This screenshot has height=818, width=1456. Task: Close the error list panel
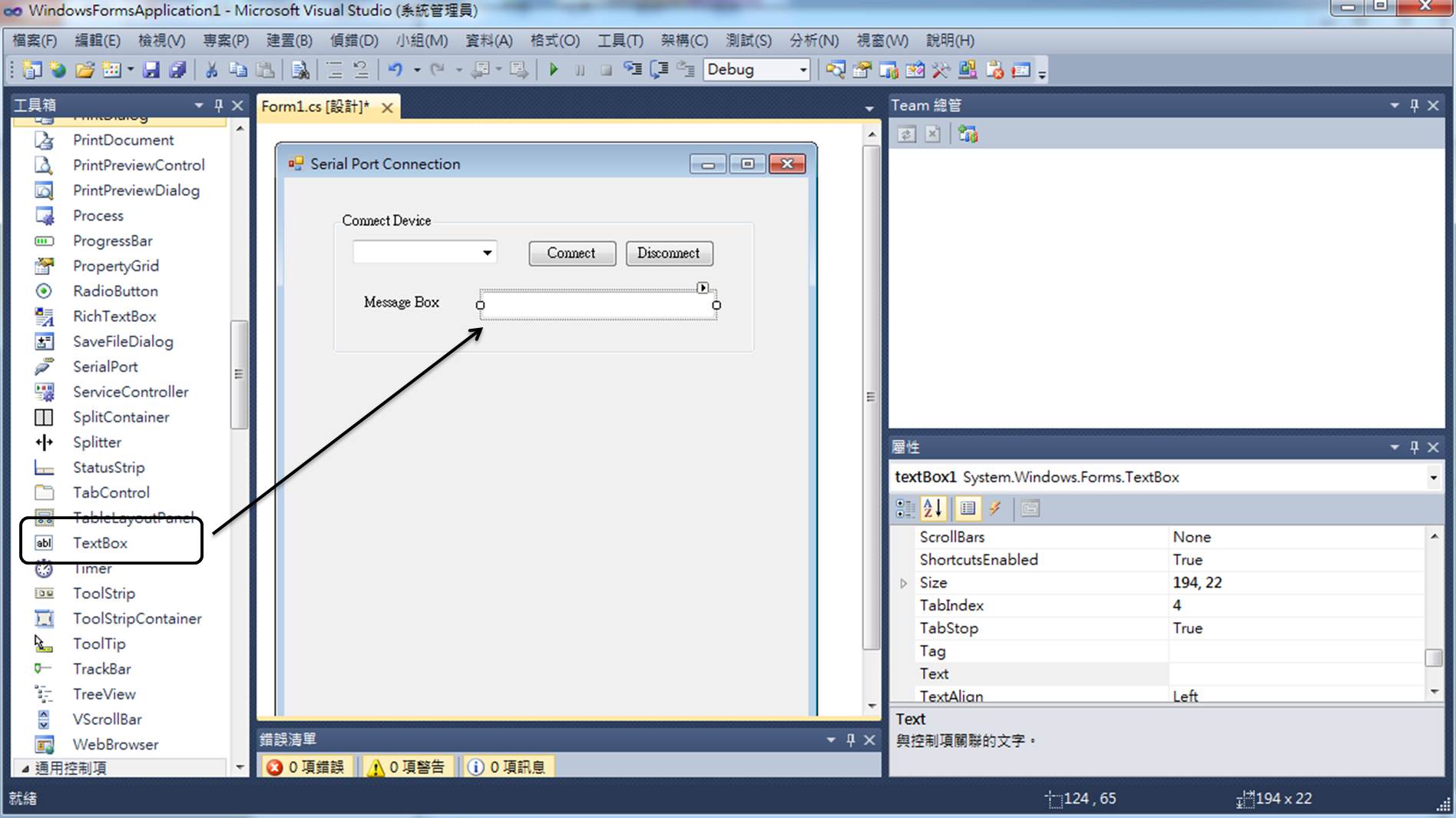(869, 740)
